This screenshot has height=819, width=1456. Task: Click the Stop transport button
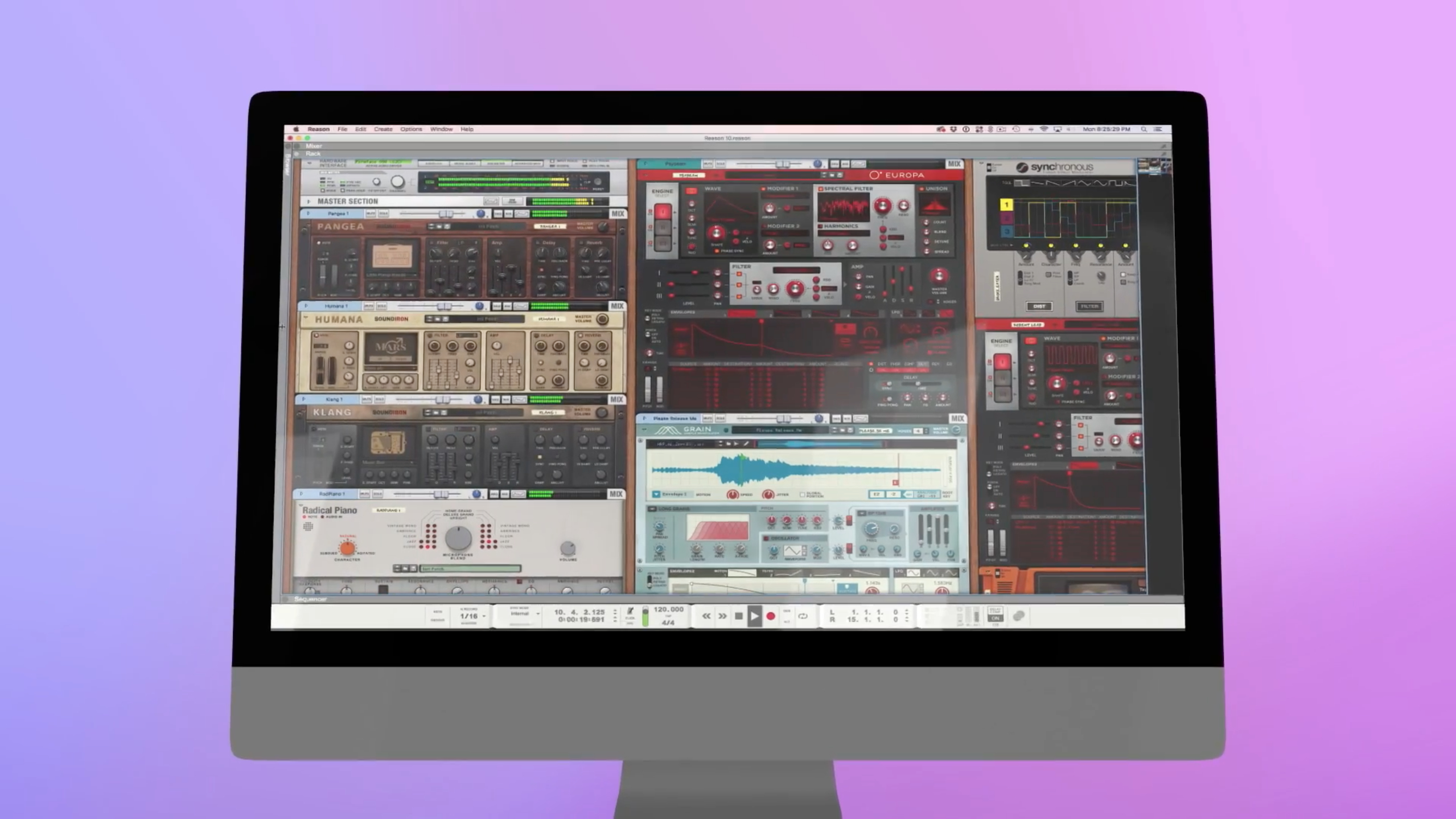pyautogui.click(x=738, y=616)
